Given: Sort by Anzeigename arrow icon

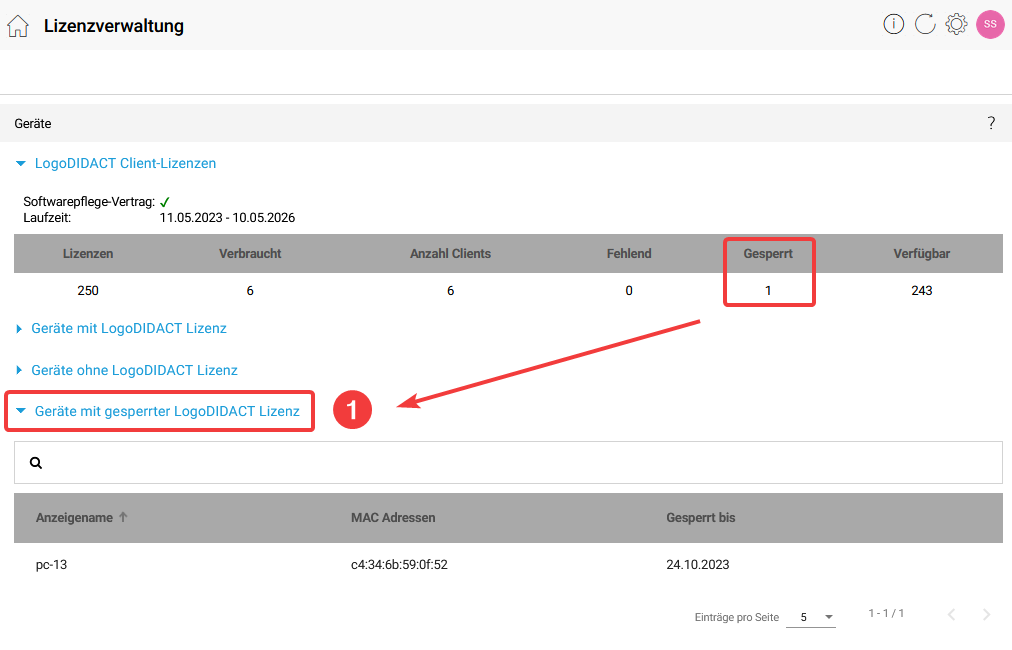Looking at the screenshot, I should coord(123,517).
